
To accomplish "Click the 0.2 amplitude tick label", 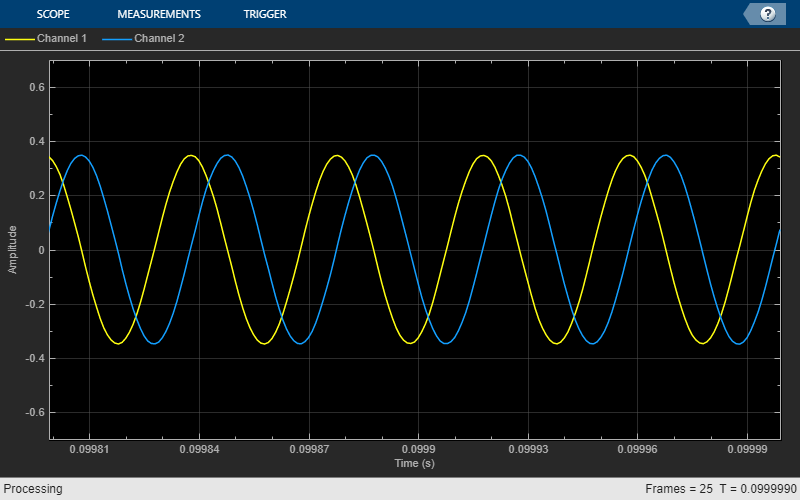I will click(x=37, y=195).
